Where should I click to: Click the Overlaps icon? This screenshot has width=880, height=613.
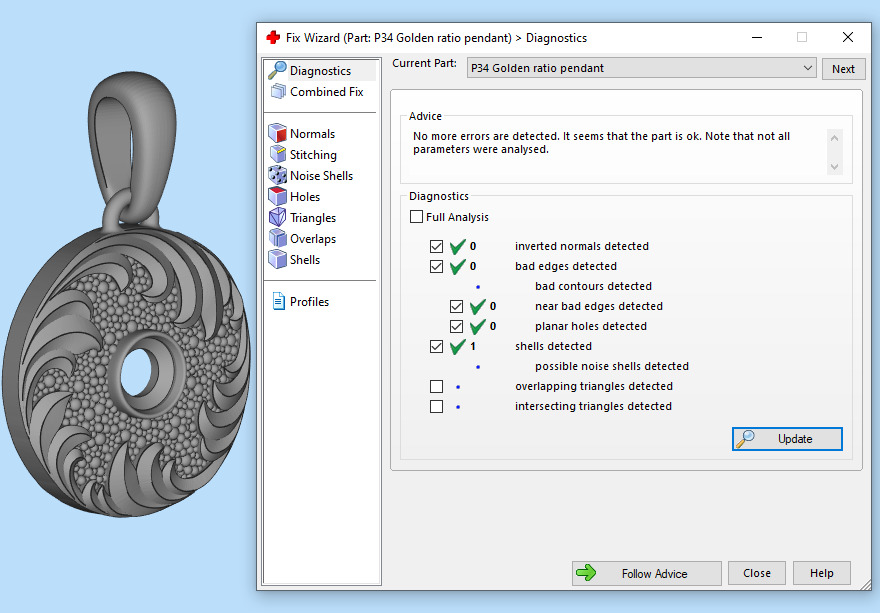pos(277,238)
